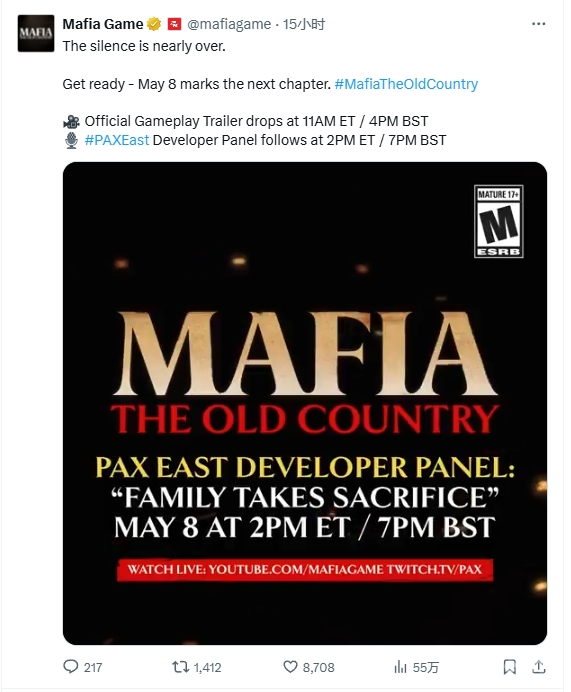Viewport: 571px width, 692px height.
Task: Click the Mafia Game display name
Action: [103, 24]
